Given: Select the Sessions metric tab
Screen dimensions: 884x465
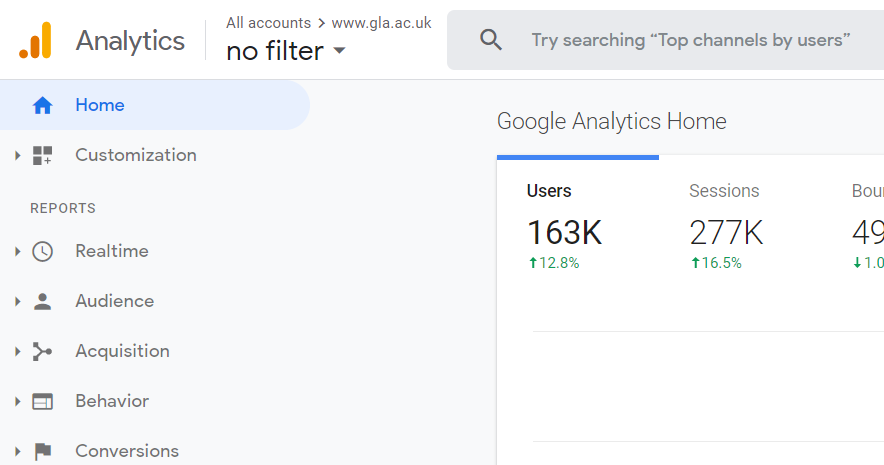Looking at the screenshot, I should [x=740, y=225].
